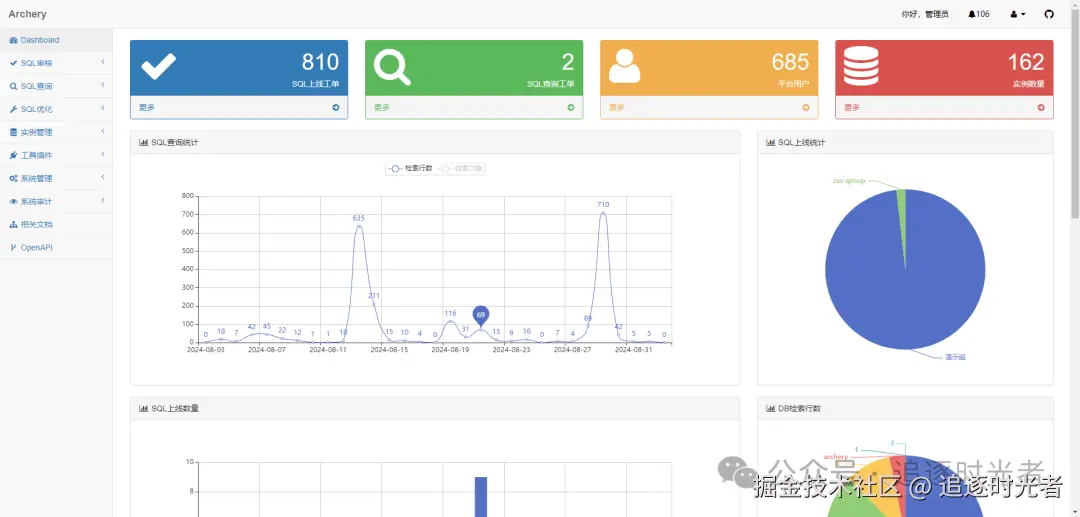
Task: Click the 2024-08-19 axis date label
Action: click(x=450, y=350)
